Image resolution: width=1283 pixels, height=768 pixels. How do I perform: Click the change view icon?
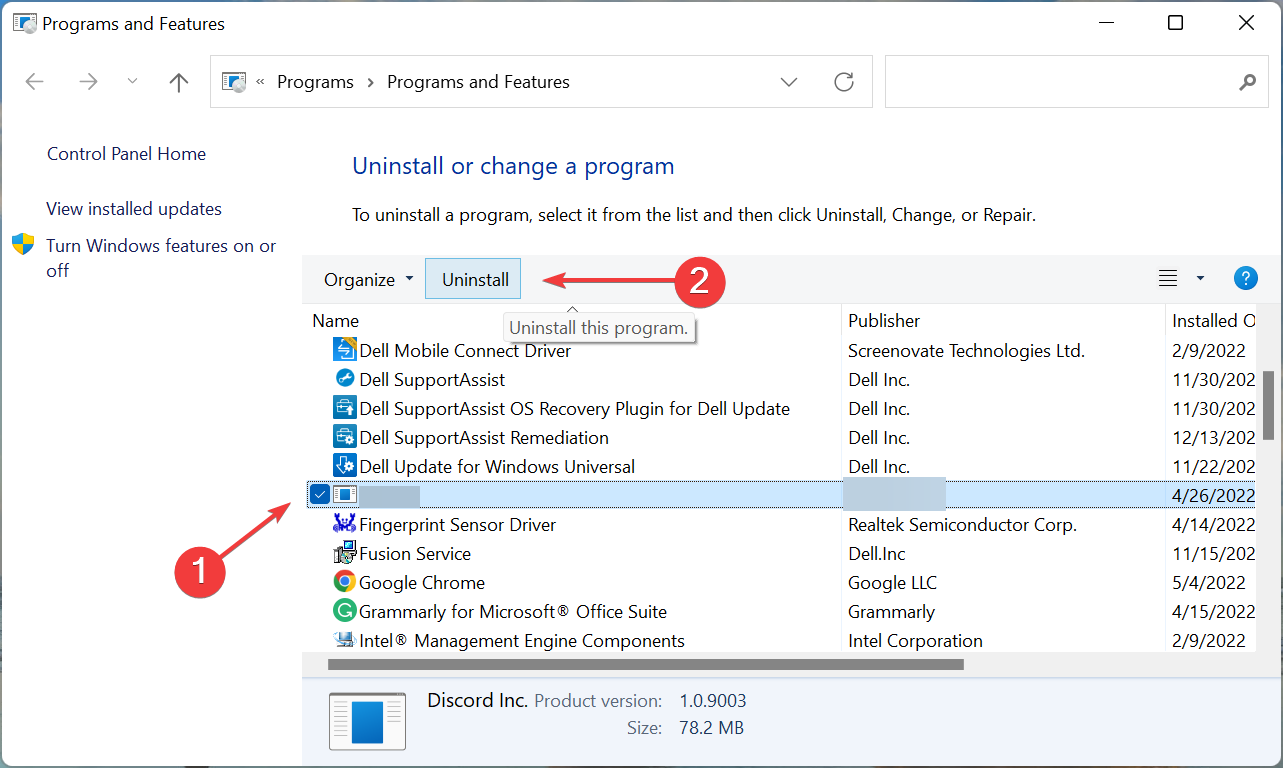click(x=1168, y=279)
